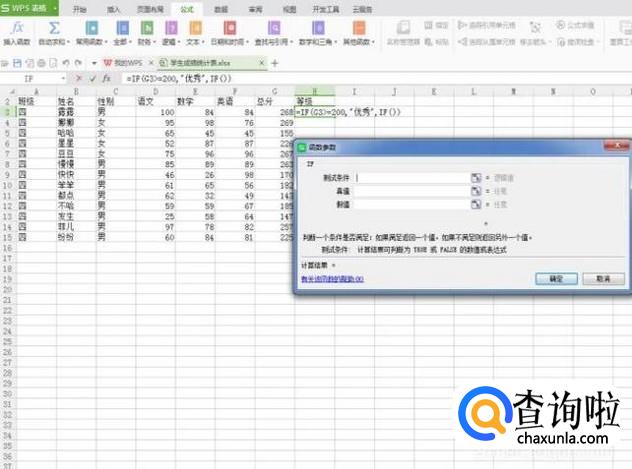Click the 真值 input field in dialog
Viewport: 632px width, 469px height.
[412, 191]
